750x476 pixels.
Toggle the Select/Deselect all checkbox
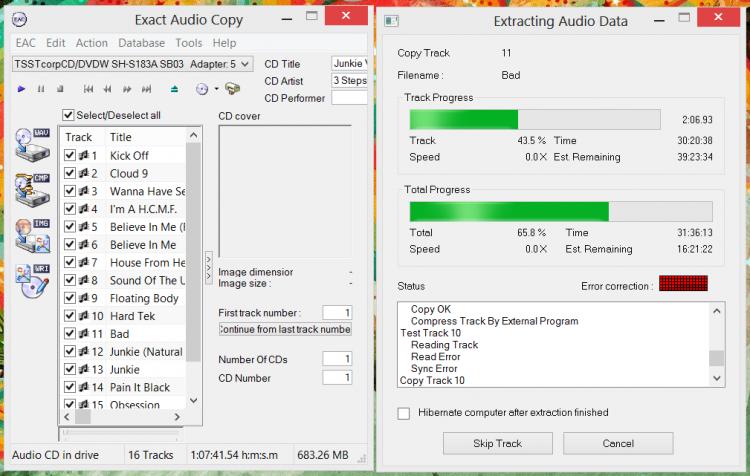69,115
